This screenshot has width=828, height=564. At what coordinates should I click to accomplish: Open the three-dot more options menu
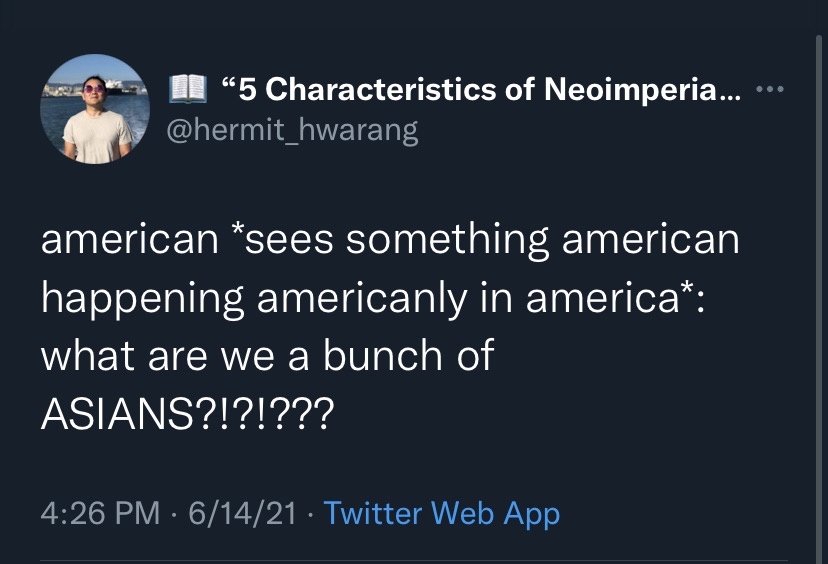(771, 91)
